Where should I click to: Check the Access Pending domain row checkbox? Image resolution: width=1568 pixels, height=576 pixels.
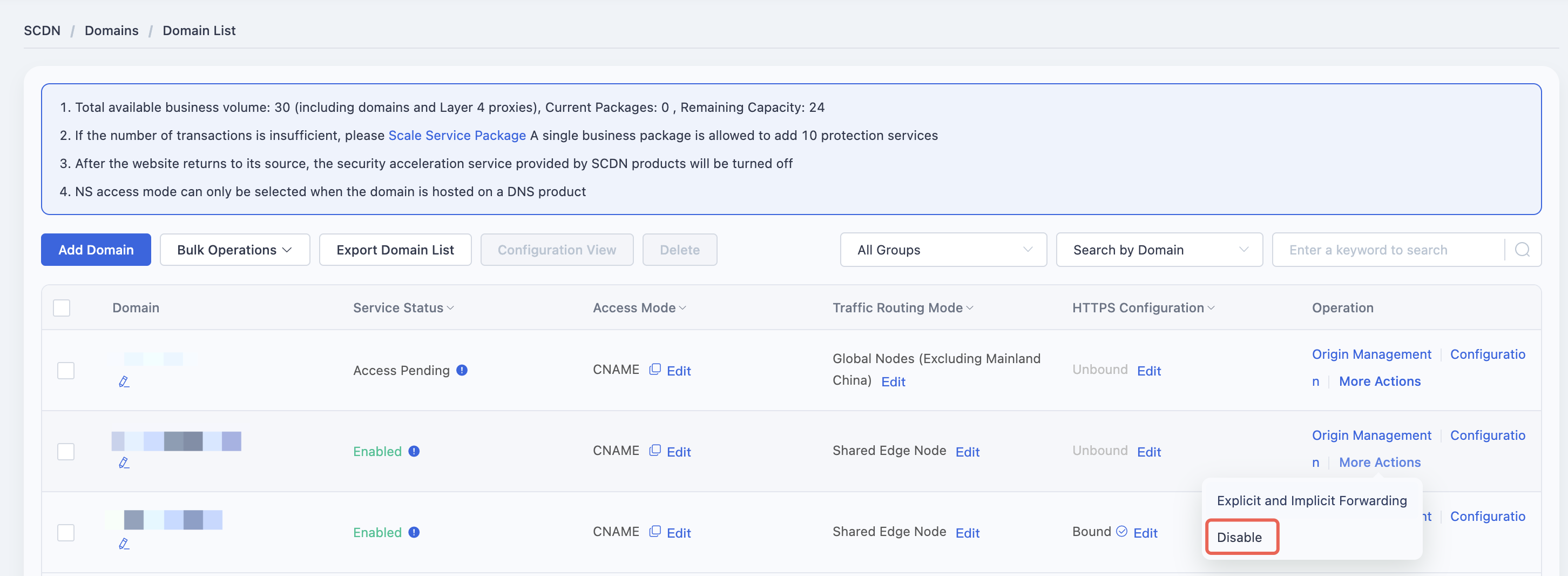pos(66,370)
